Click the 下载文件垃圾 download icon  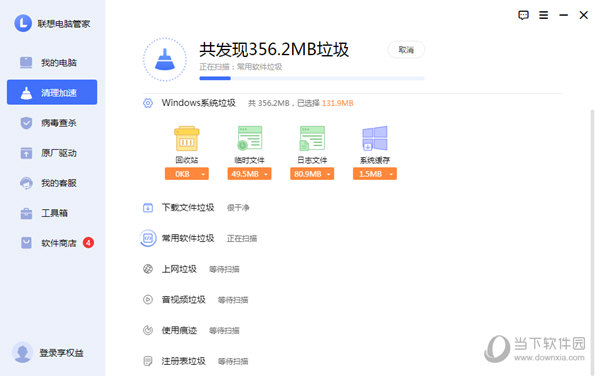coord(148,208)
